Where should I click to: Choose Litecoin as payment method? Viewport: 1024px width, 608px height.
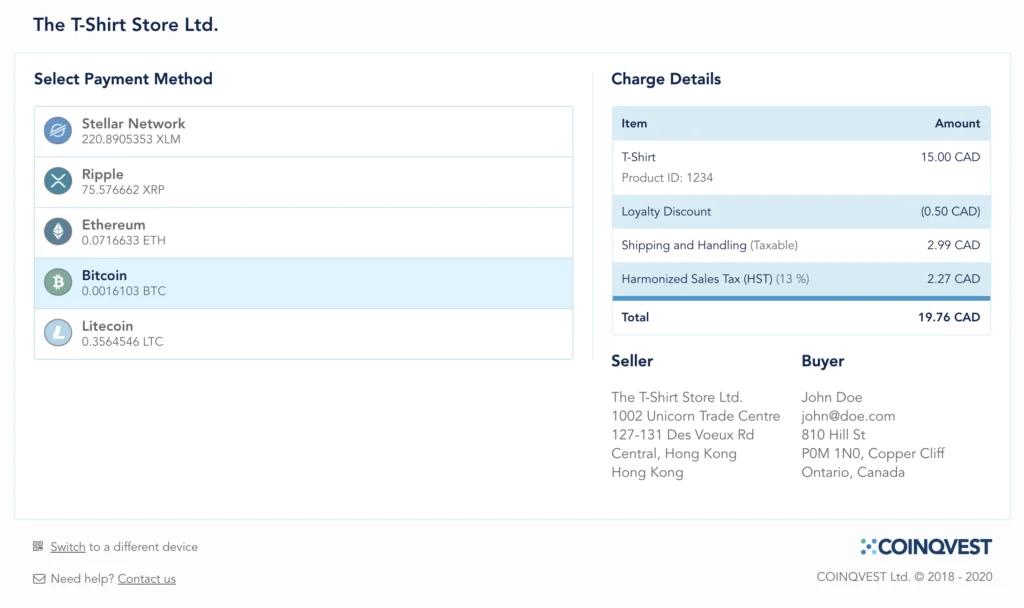(x=304, y=334)
